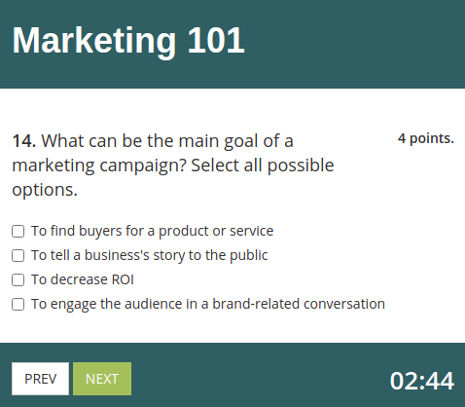Click the "4 points." score label
The height and width of the screenshot is (407, 465).
[x=426, y=138]
